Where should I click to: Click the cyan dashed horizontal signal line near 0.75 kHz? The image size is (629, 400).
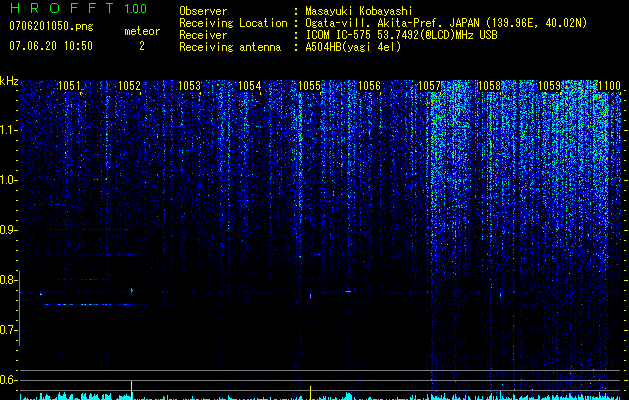point(93,305)
